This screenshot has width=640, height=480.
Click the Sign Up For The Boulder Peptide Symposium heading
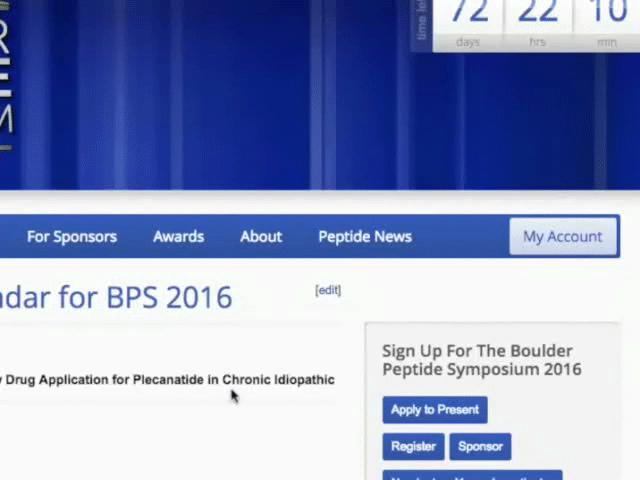point(482,360)
